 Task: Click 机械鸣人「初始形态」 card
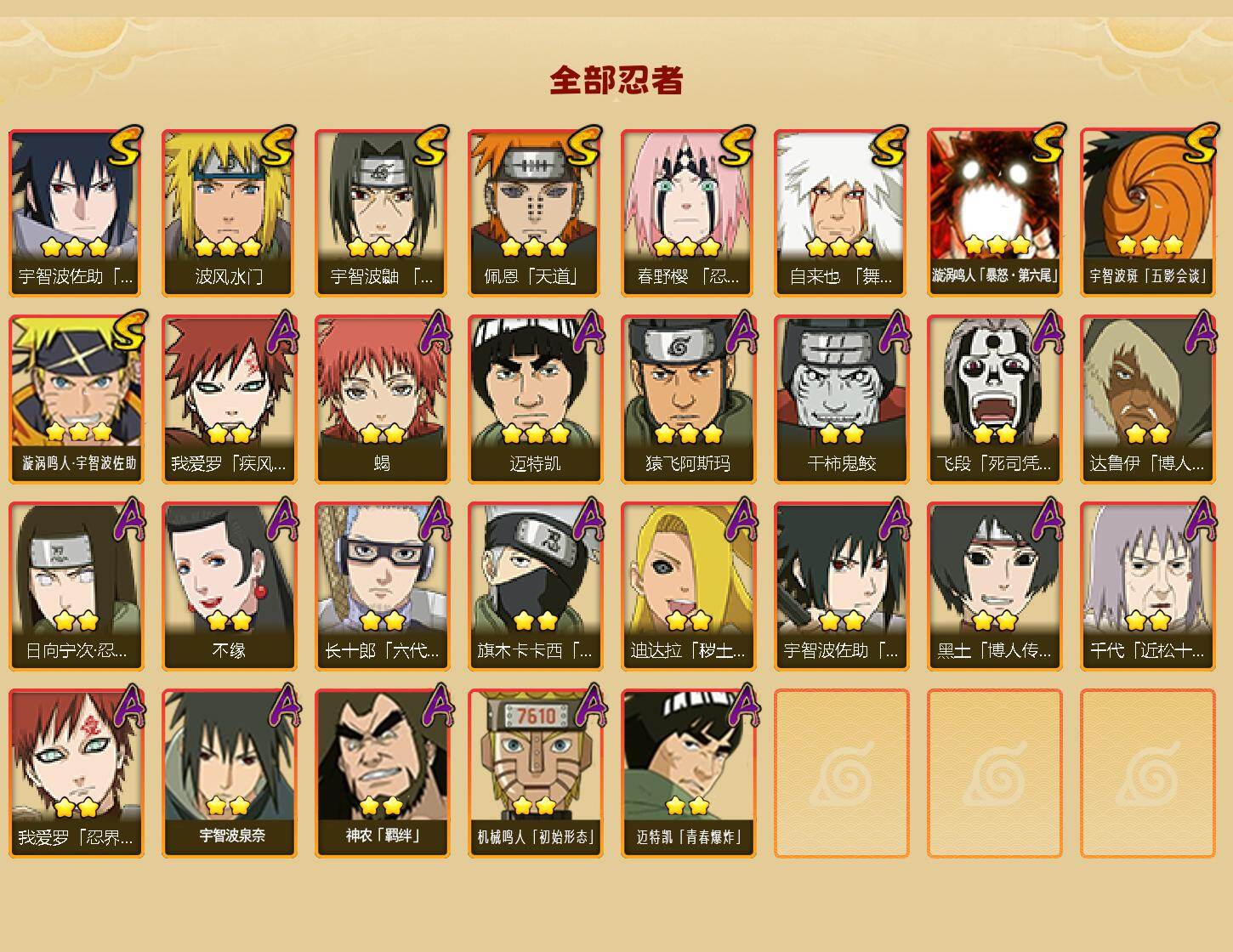(535, 773)
